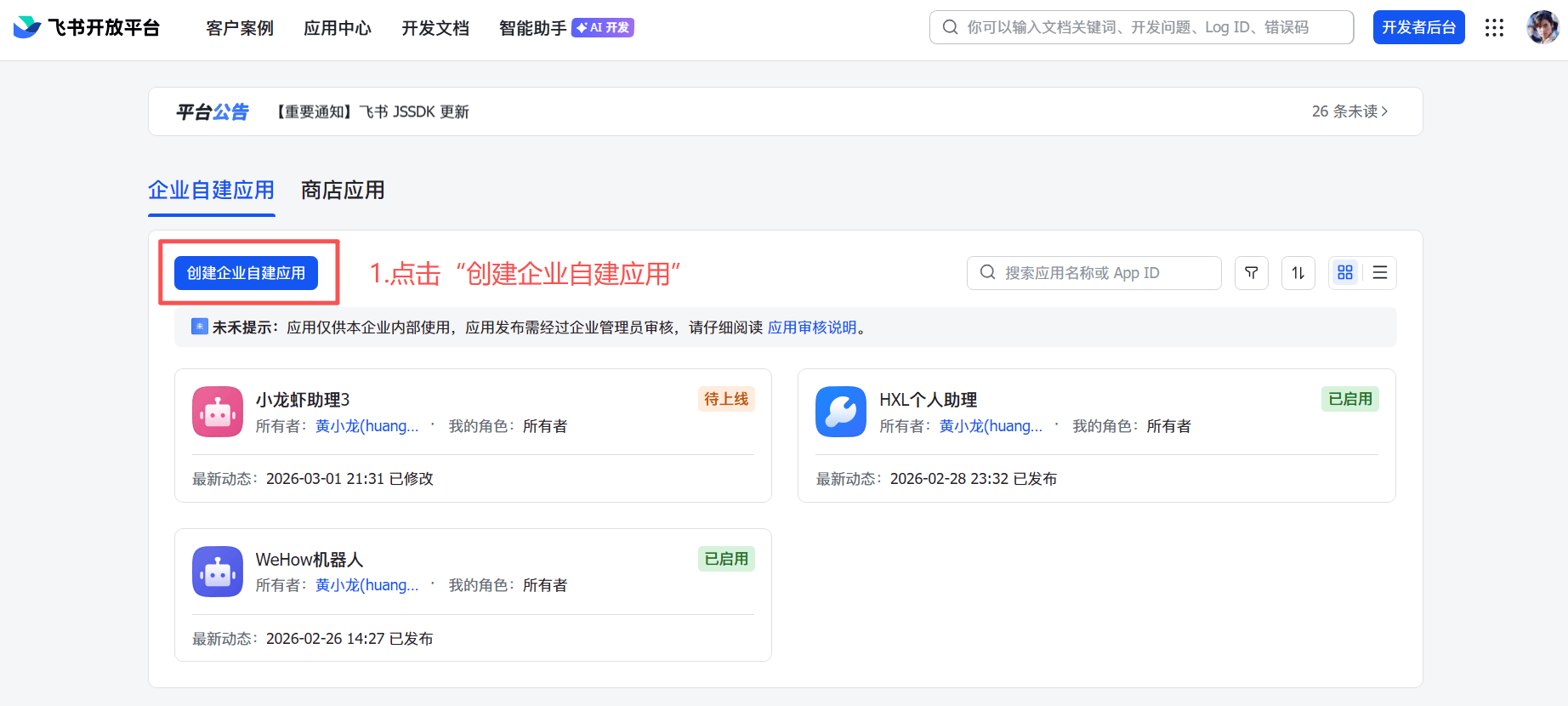Open the 应用审核说明 link
The image size is (1568, 706).
tap(812, 327)
